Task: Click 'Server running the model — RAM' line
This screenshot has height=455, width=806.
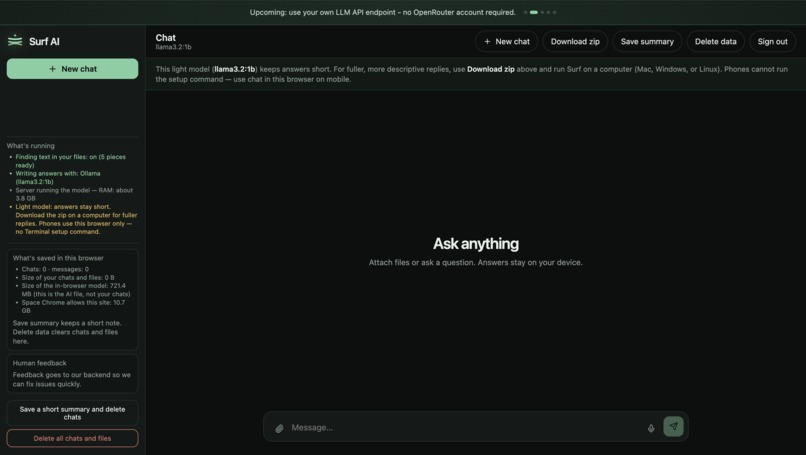Action: tap(74, 194)
